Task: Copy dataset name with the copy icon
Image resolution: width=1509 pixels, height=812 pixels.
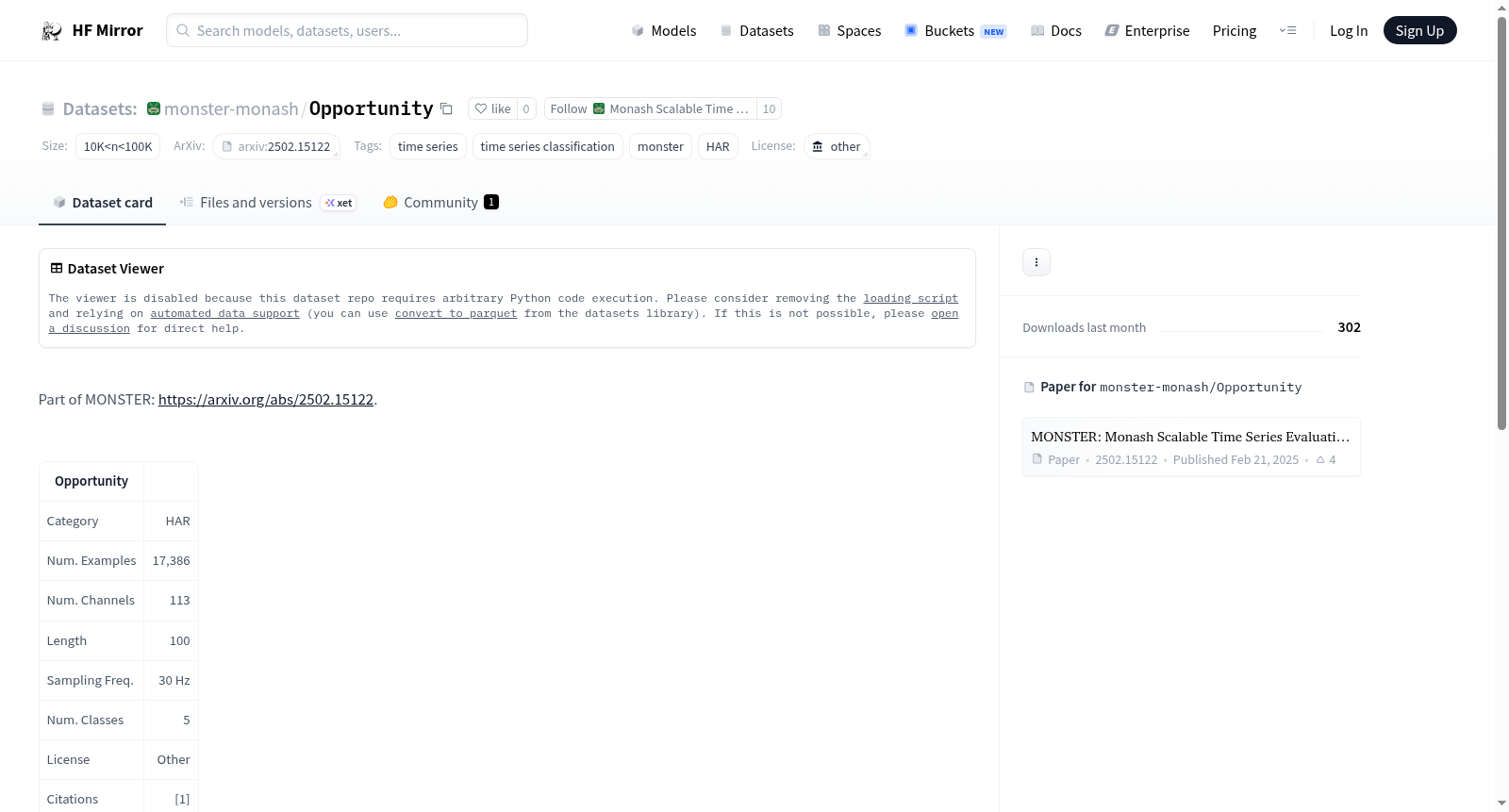Action: (447, 109)
